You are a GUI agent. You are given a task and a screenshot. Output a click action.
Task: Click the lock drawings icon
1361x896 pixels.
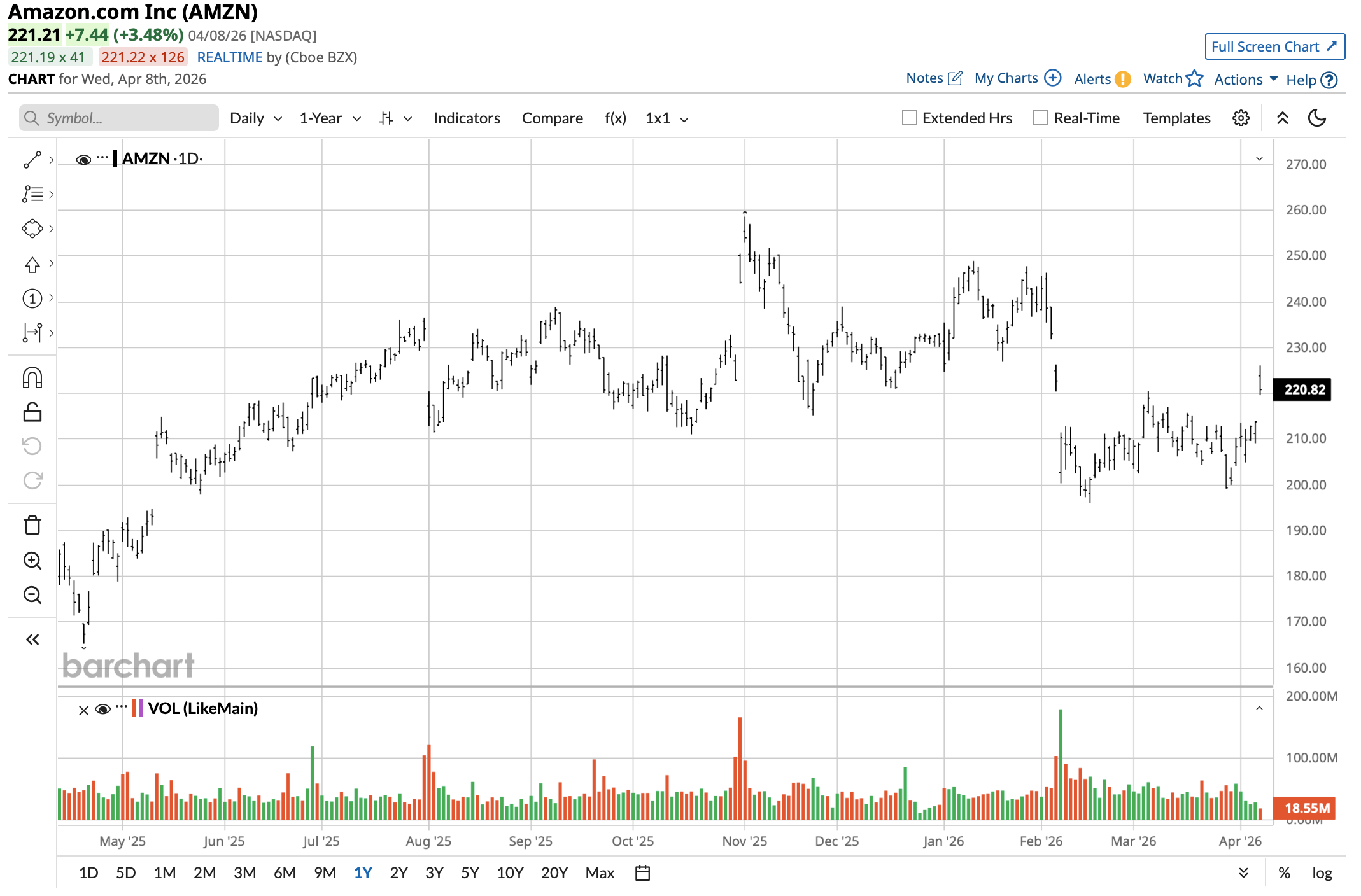click(32, 412)
